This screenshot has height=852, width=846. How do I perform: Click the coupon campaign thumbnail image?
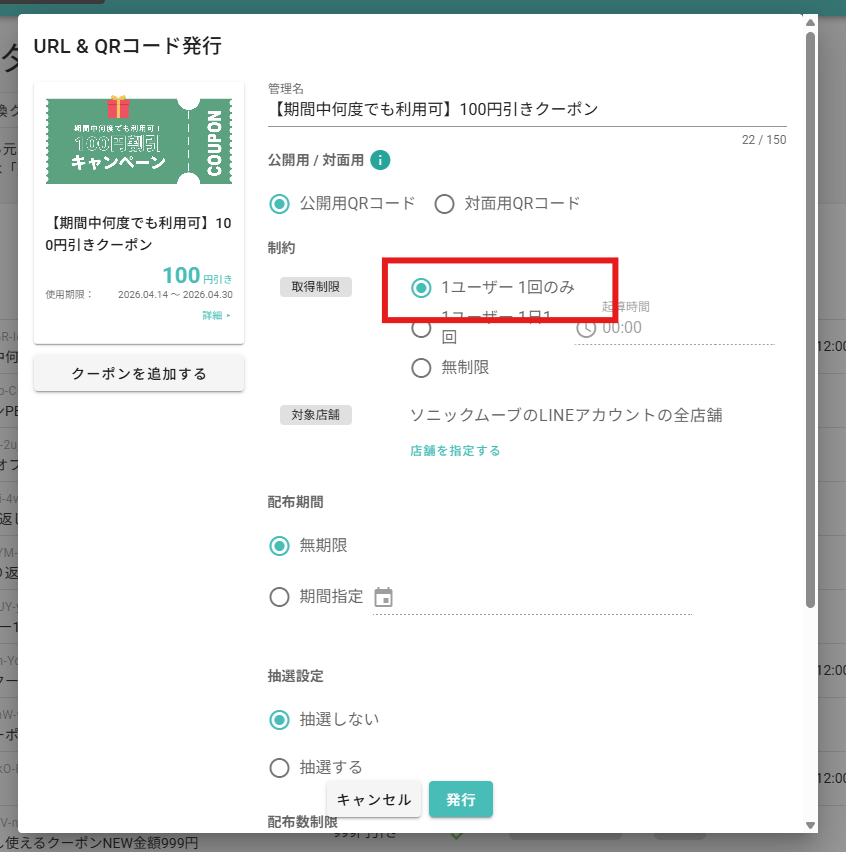coord(139,140)
